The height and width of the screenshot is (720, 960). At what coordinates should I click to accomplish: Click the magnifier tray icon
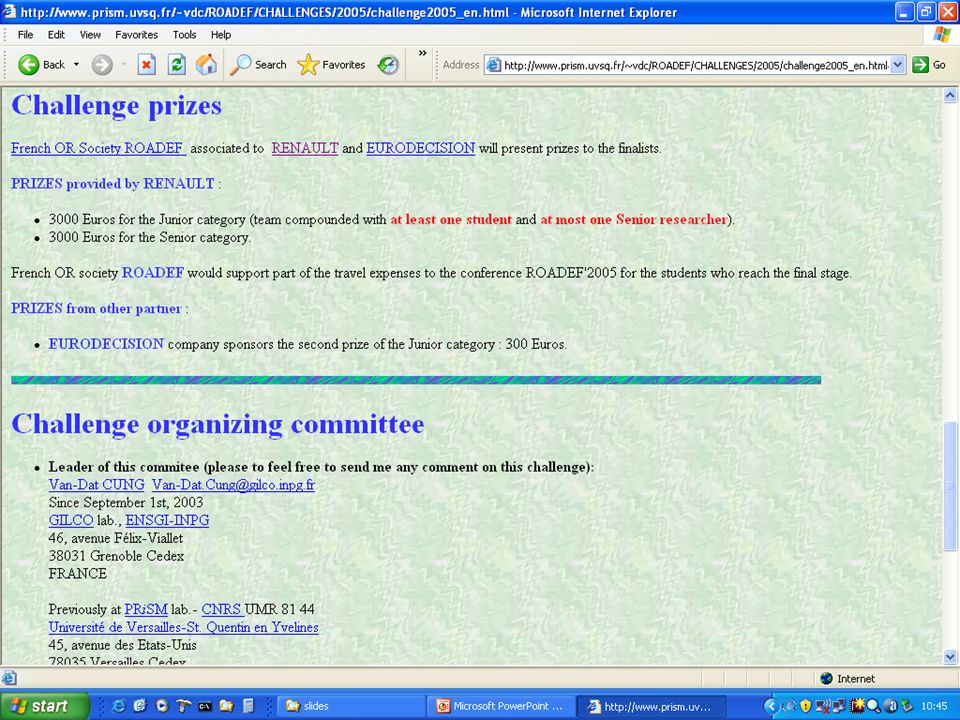[874, 706]
